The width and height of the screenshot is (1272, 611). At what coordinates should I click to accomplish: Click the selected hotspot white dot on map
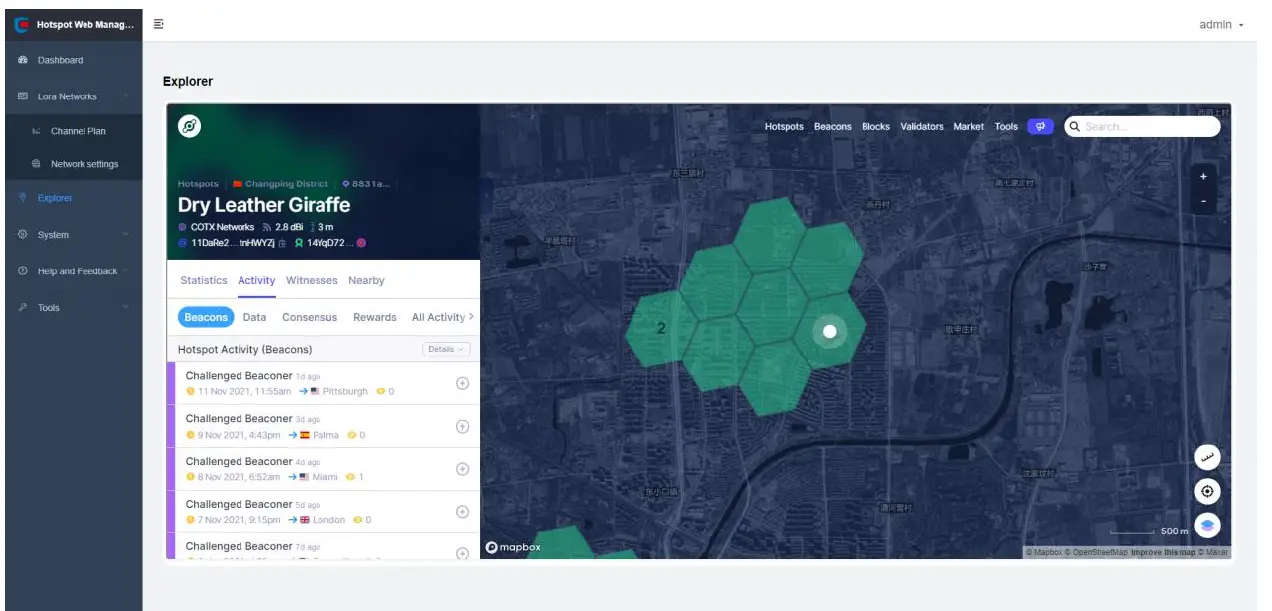click(x=829, y=331)
